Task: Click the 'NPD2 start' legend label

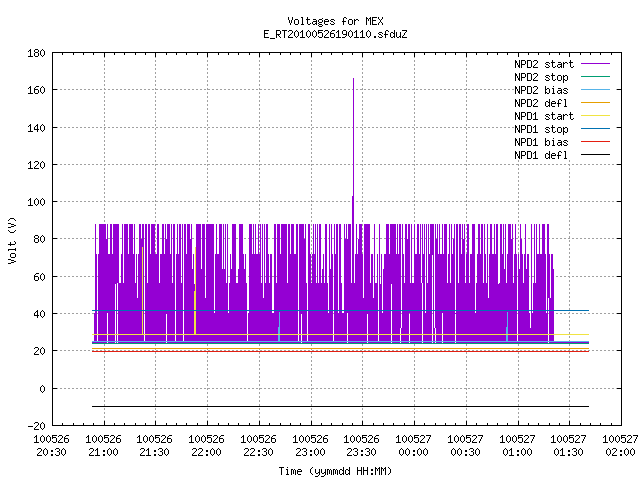Action: [544, 64]
